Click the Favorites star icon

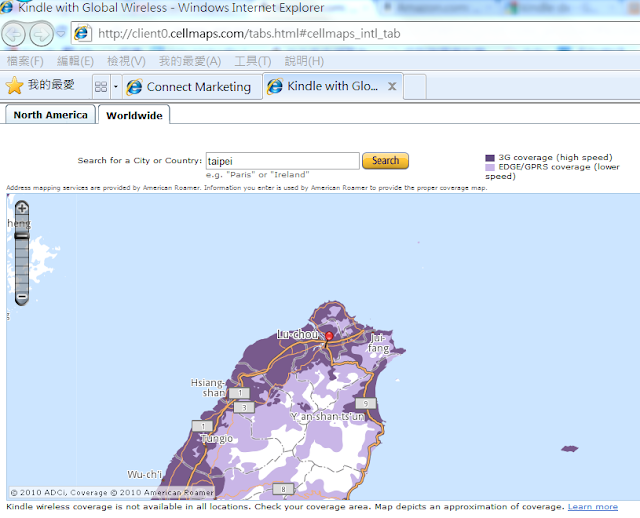(14, 86)
